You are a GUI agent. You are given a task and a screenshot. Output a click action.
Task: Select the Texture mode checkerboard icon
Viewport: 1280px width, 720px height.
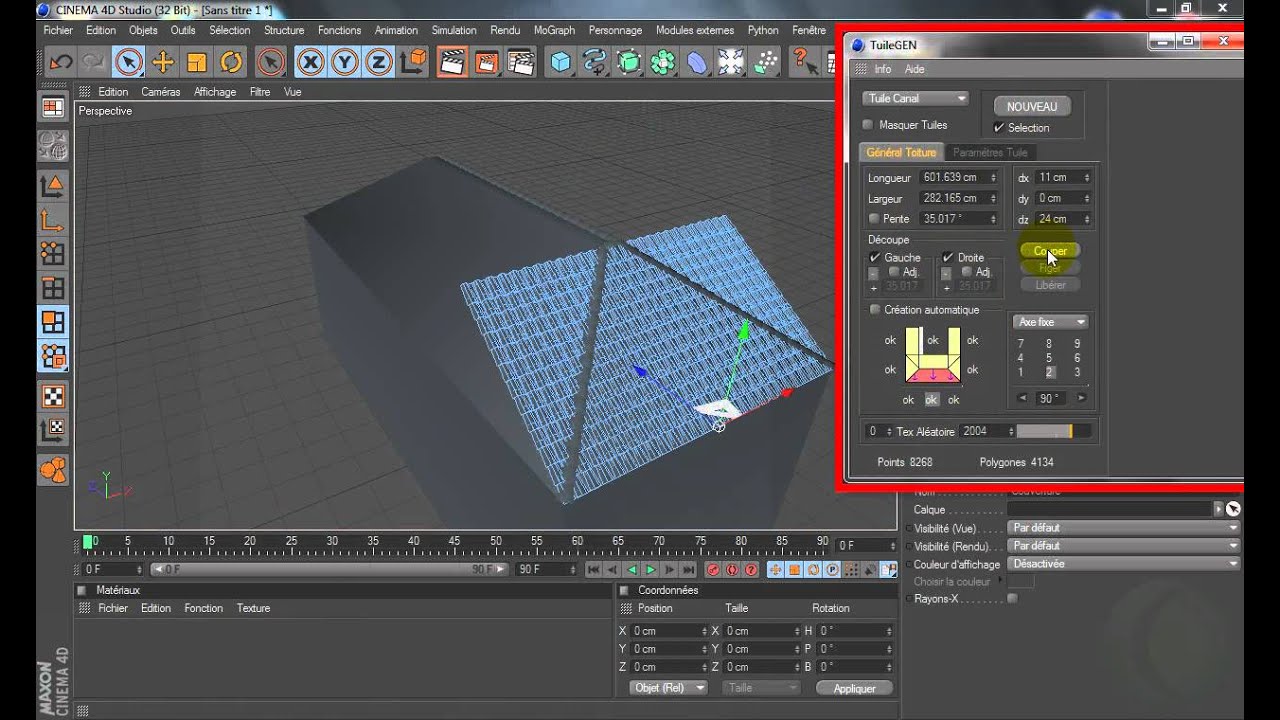click(x=53, y=397)
